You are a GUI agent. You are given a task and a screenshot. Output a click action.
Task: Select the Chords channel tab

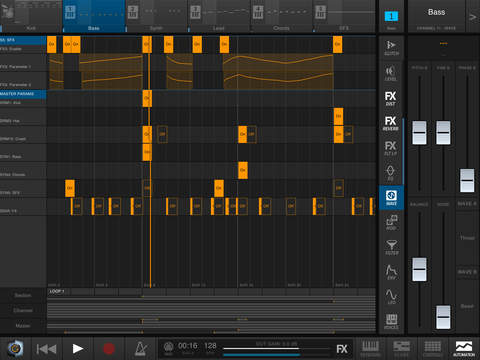pos(281,16)
